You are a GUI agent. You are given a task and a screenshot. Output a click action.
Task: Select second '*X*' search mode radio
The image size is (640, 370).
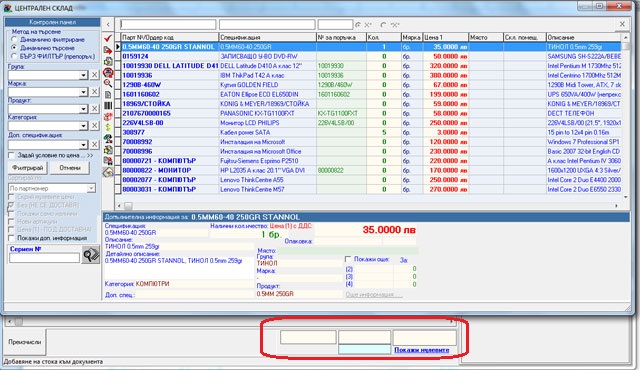pyautogui.click(x=383, y=25)
